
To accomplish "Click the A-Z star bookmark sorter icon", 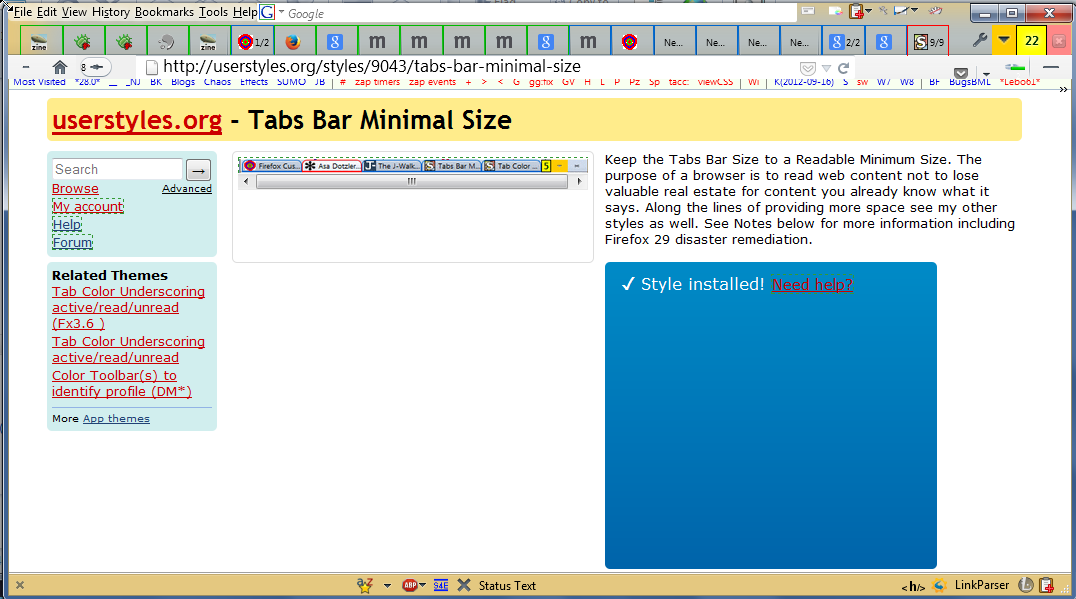I will 365,585.
